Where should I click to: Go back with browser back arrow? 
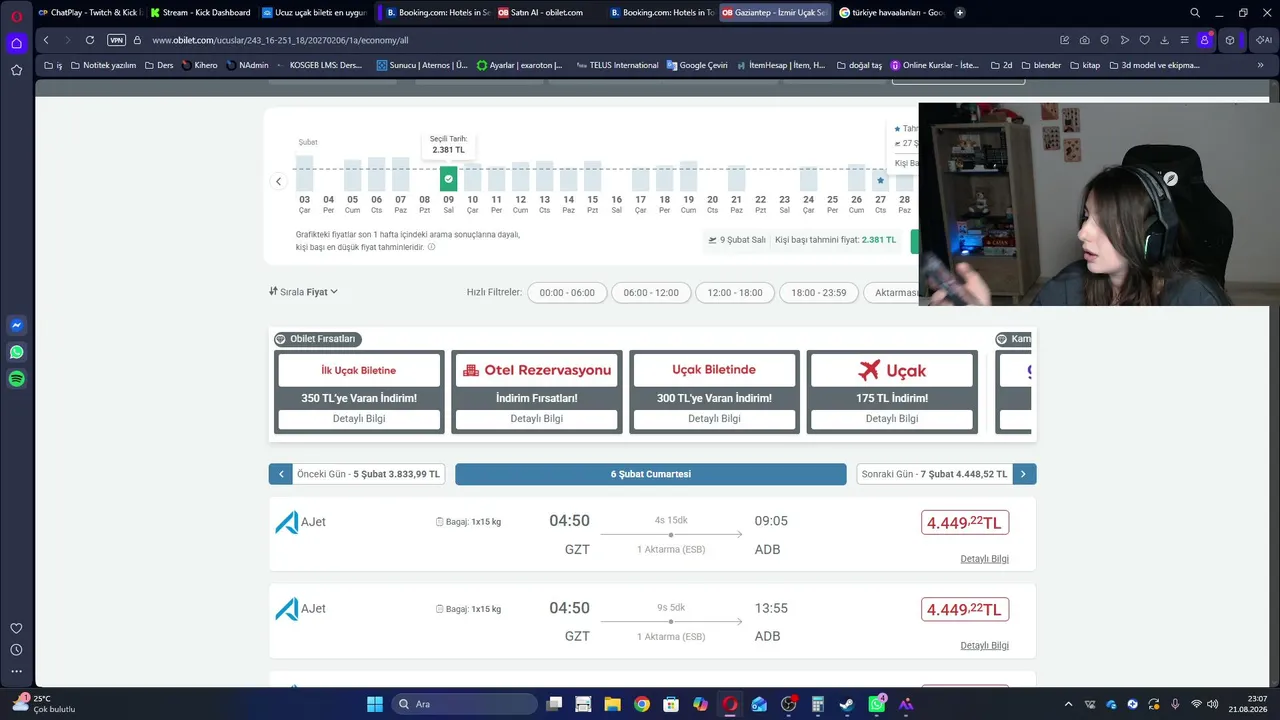coord(46,40)
